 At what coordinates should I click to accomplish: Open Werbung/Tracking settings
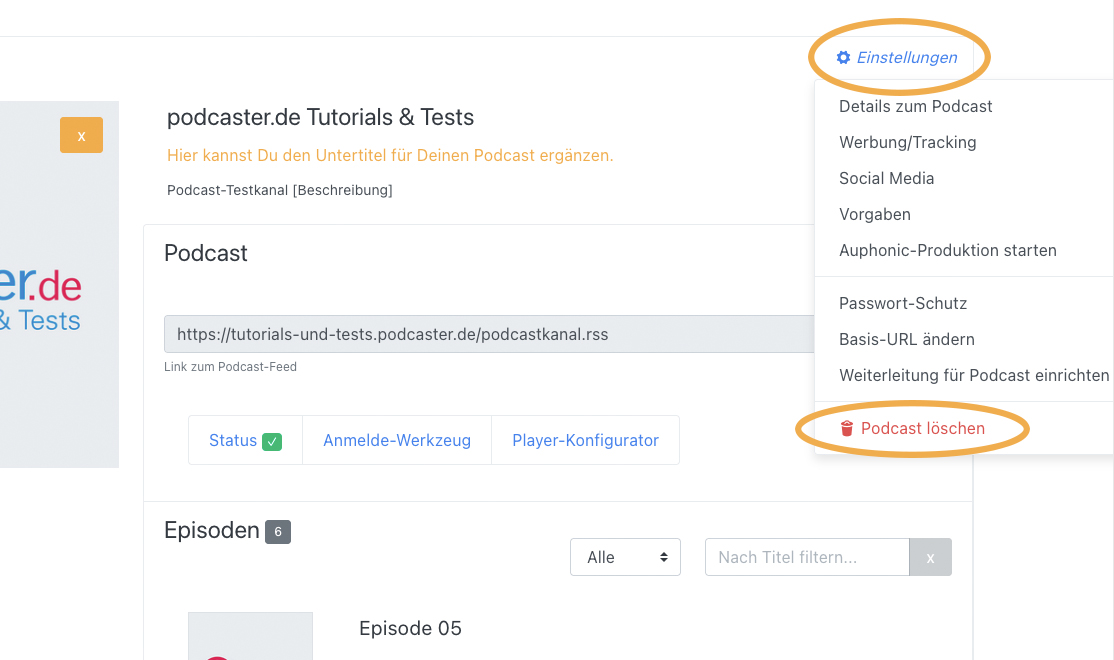pos(907,142)
